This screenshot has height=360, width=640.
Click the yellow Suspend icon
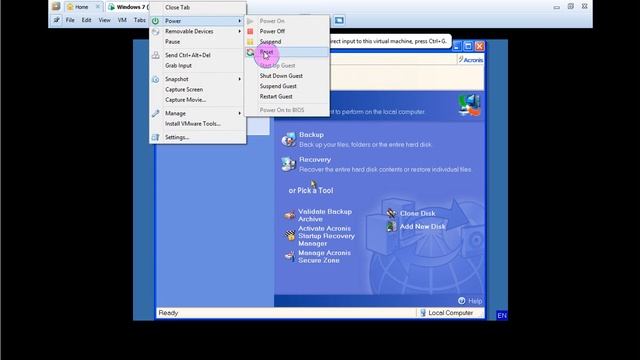tap(250, 42)
